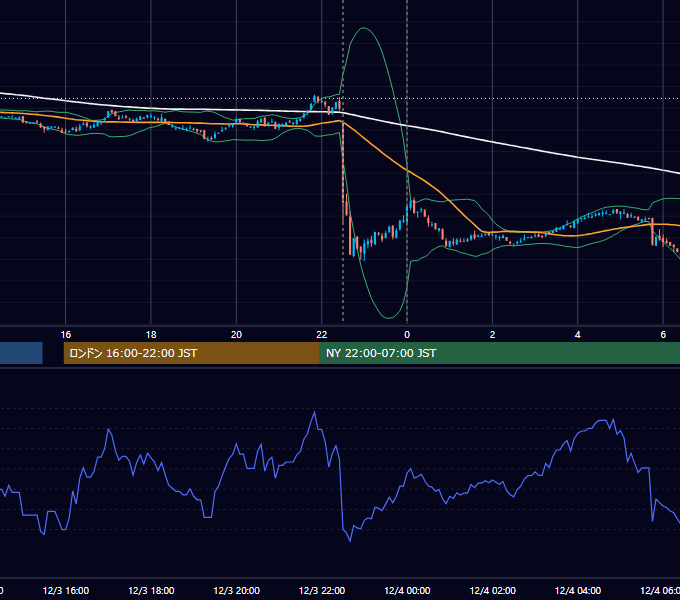The image size is (680, 600).
Task: Click the 12/3 18:00 label on oscillator axis
Action: [151, 590]
